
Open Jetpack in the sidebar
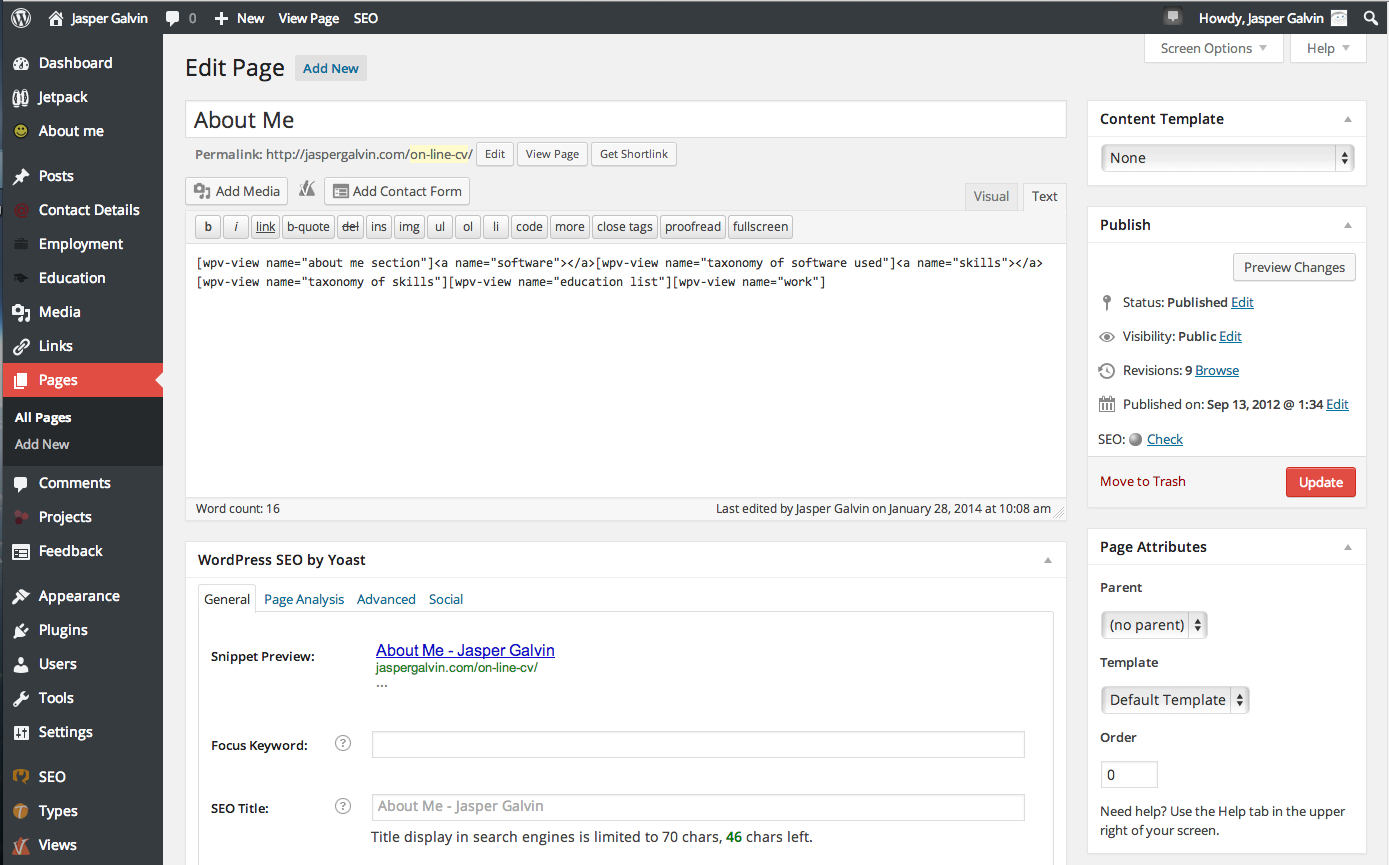click(63, 97)
